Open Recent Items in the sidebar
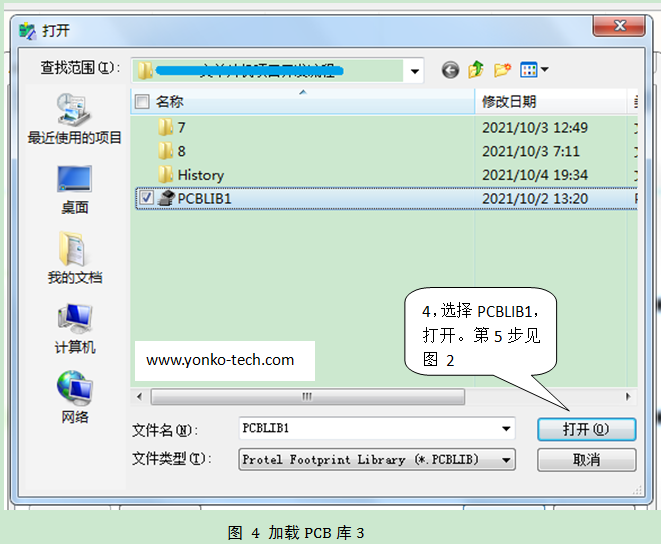Viewport: 661px width, 544px height. point(74,119)
